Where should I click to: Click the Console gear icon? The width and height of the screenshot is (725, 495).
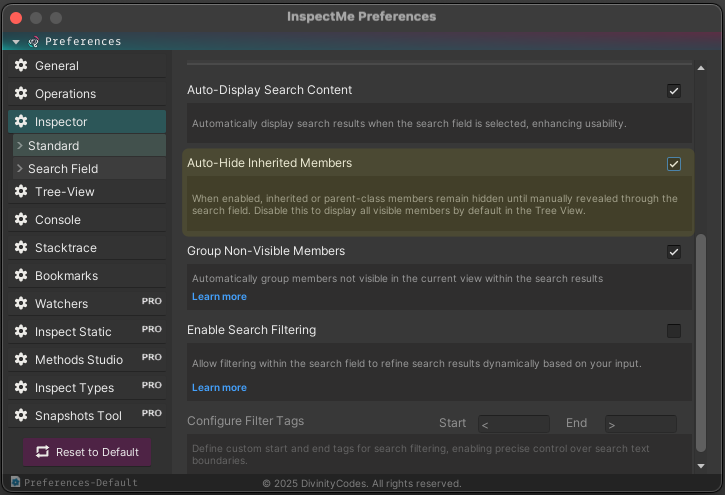click(20, 220)
